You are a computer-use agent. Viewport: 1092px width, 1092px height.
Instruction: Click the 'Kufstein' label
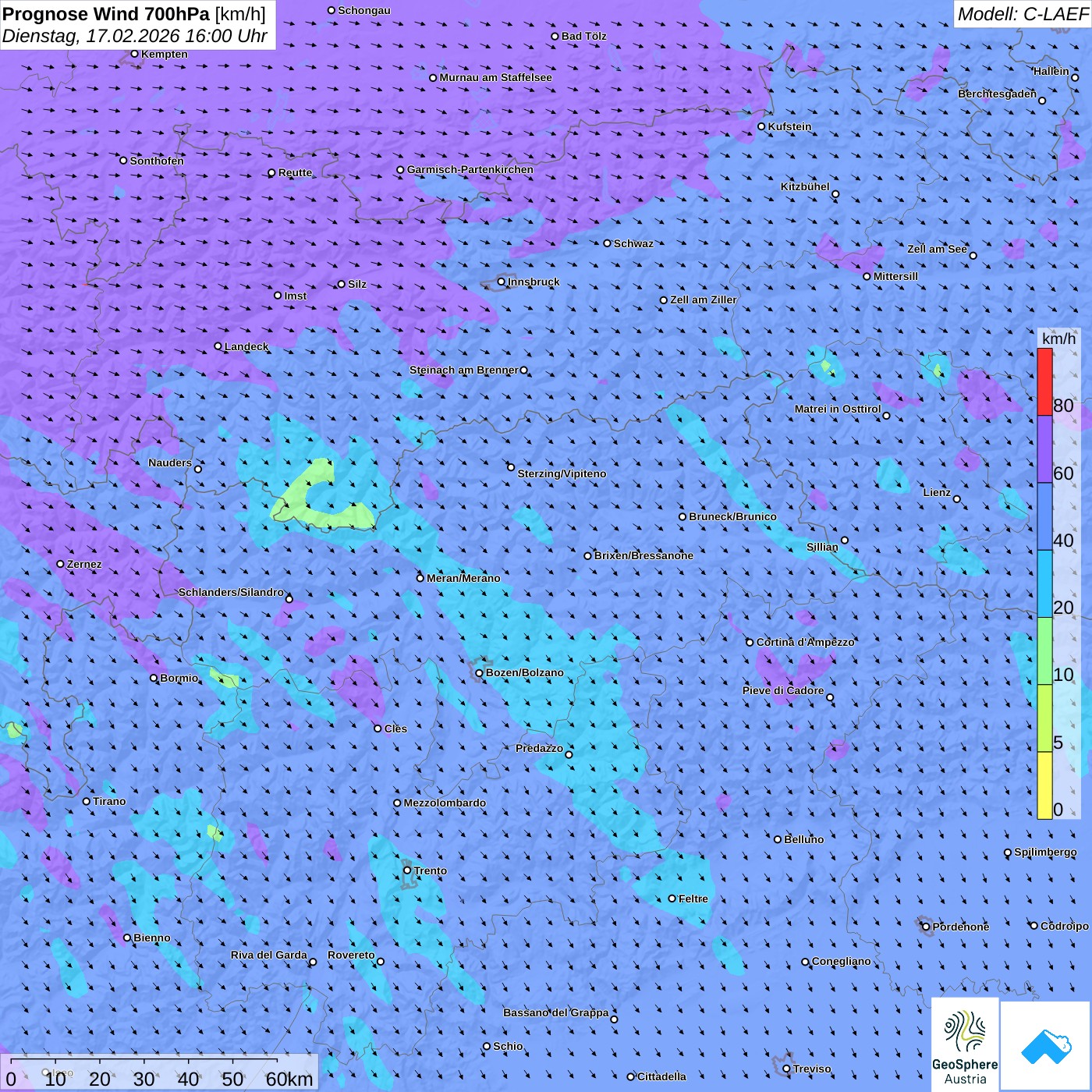pos(789,126)
